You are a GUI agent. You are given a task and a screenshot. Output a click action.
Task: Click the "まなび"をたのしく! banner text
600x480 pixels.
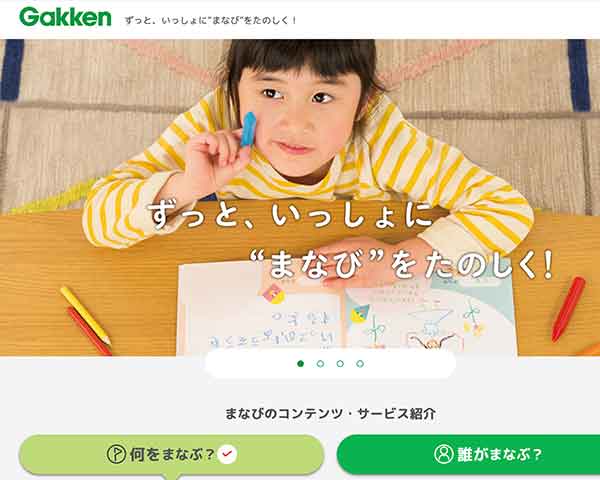tap(402, 265)
